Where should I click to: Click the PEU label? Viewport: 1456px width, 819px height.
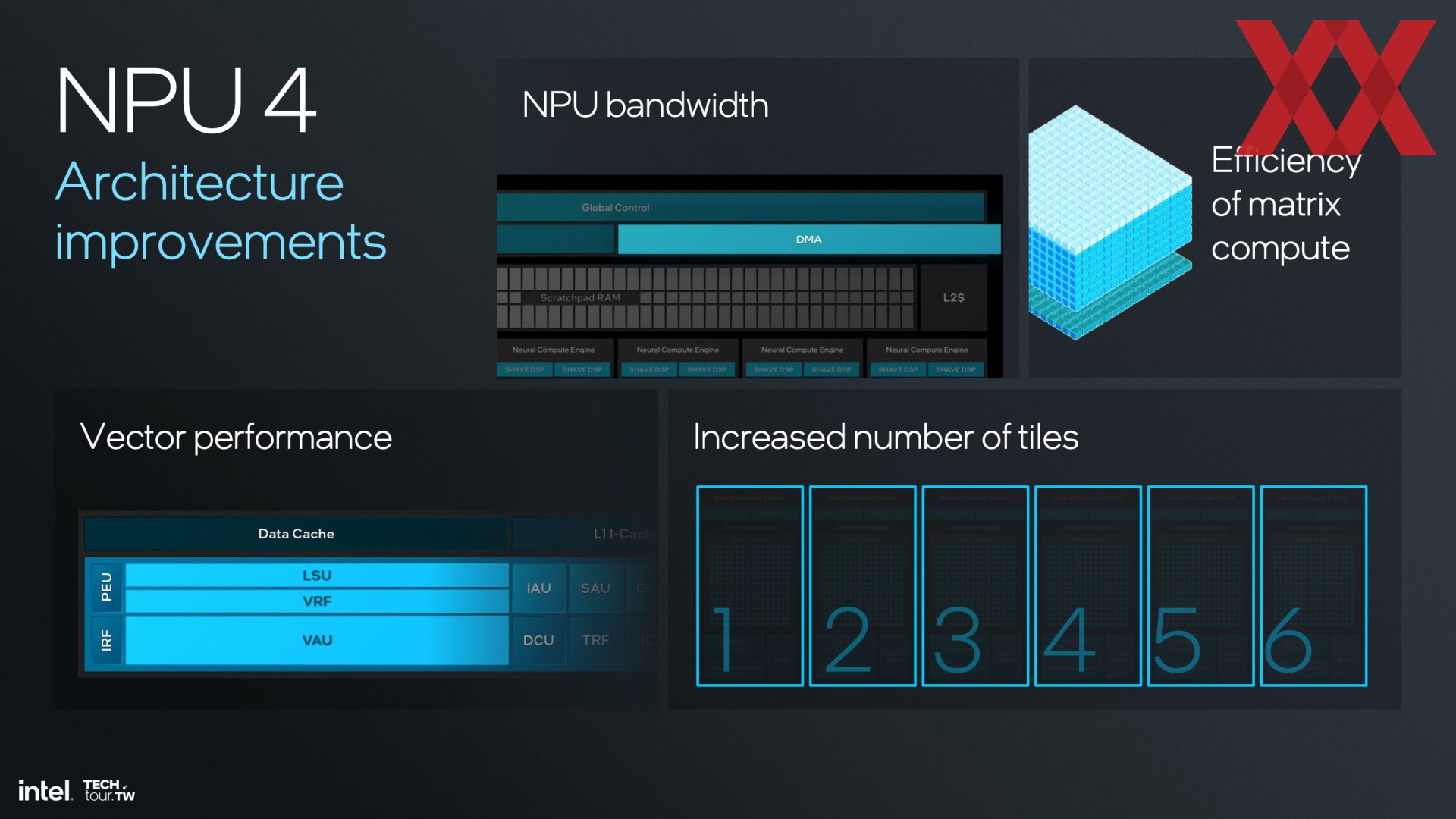pos(106,588)
